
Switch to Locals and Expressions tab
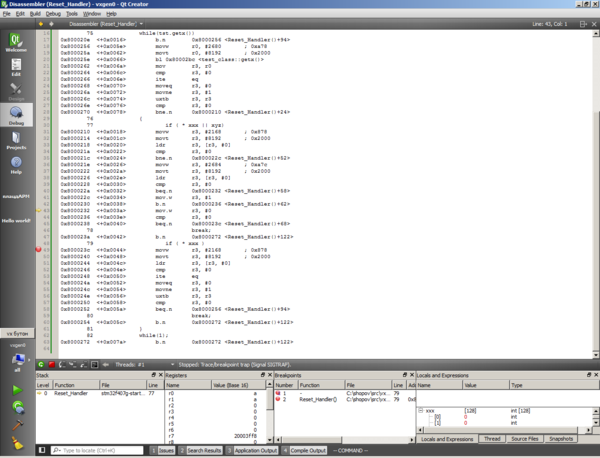pos(447,439)
